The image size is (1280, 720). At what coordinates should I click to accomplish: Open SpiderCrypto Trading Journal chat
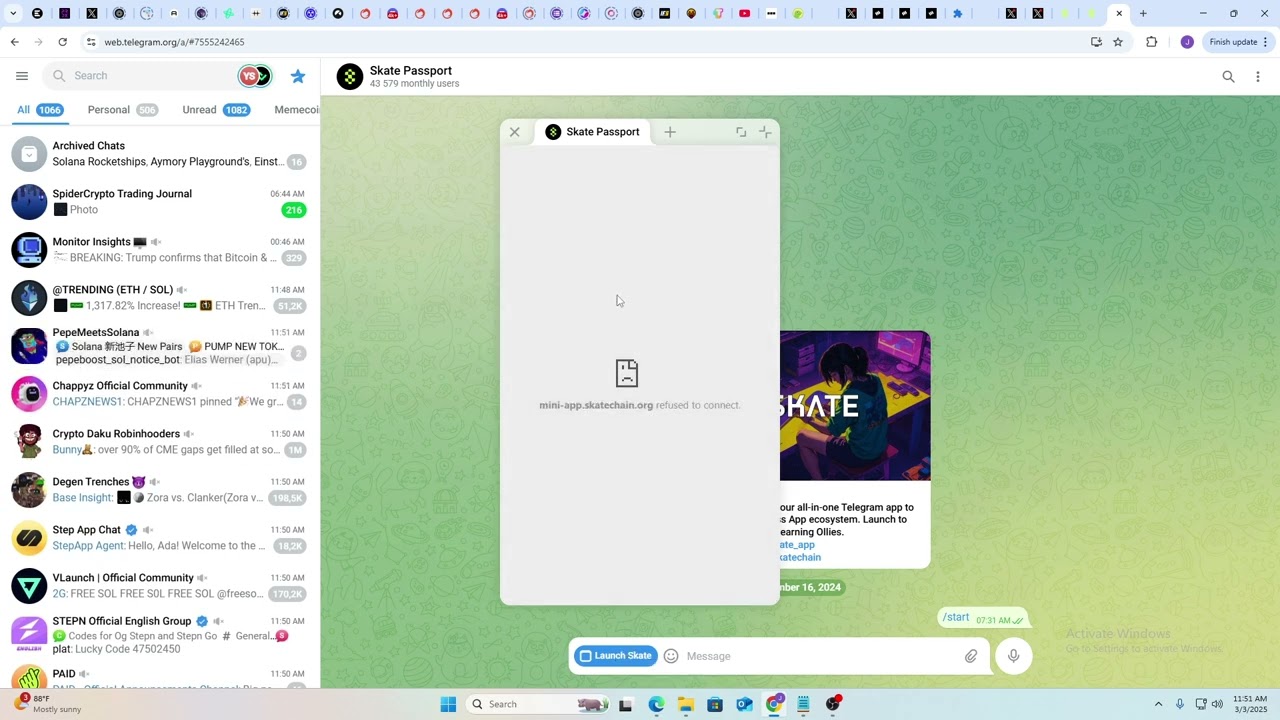pyautogui.click(x=160, y=202)
